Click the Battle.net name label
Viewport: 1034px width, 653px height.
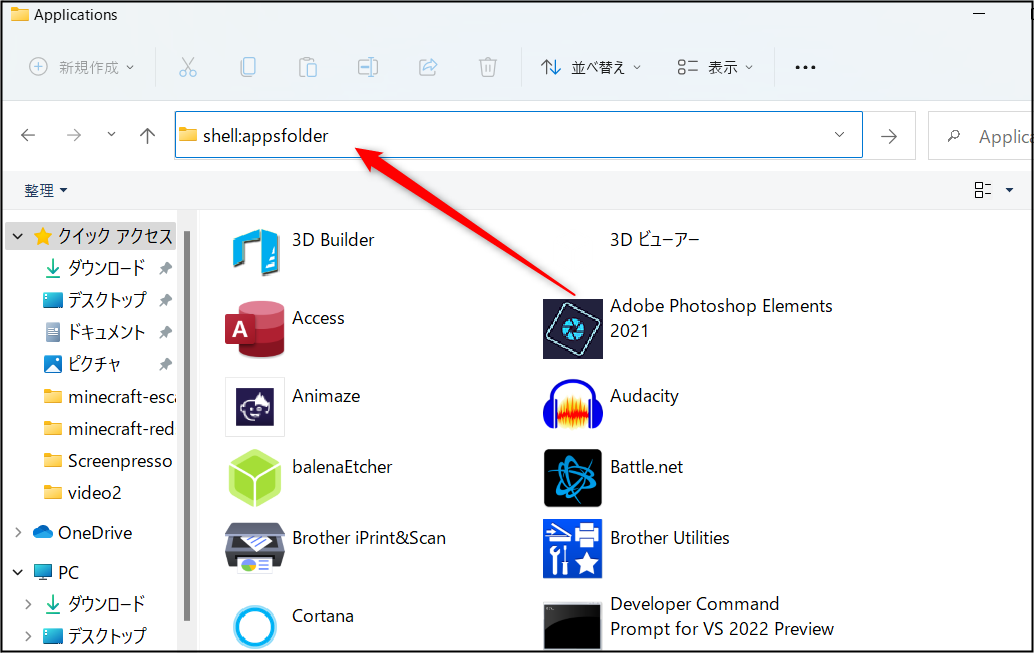[x=646, y=467]
